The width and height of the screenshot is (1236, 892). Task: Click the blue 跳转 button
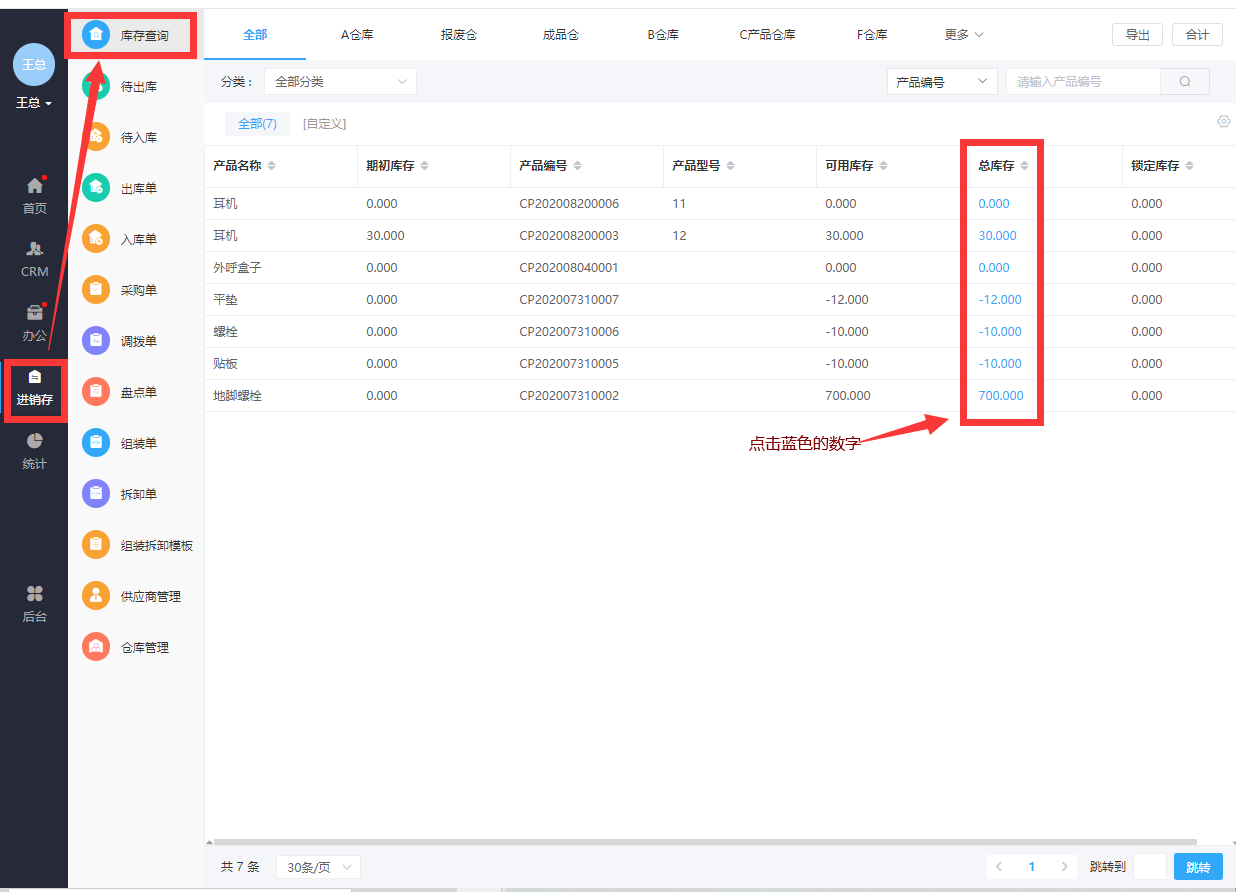[x=1198, y=867]
